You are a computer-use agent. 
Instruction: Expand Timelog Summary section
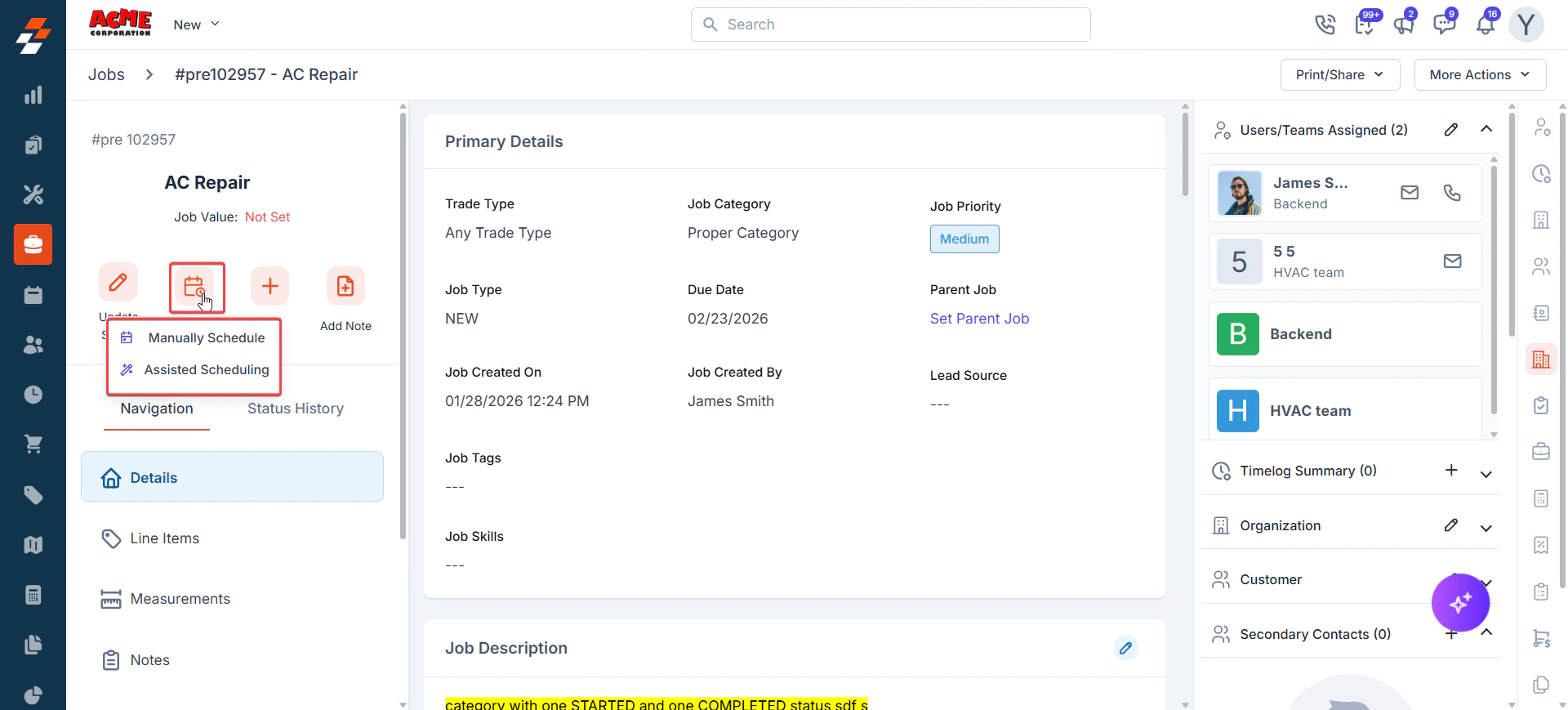coord(1486,474)
